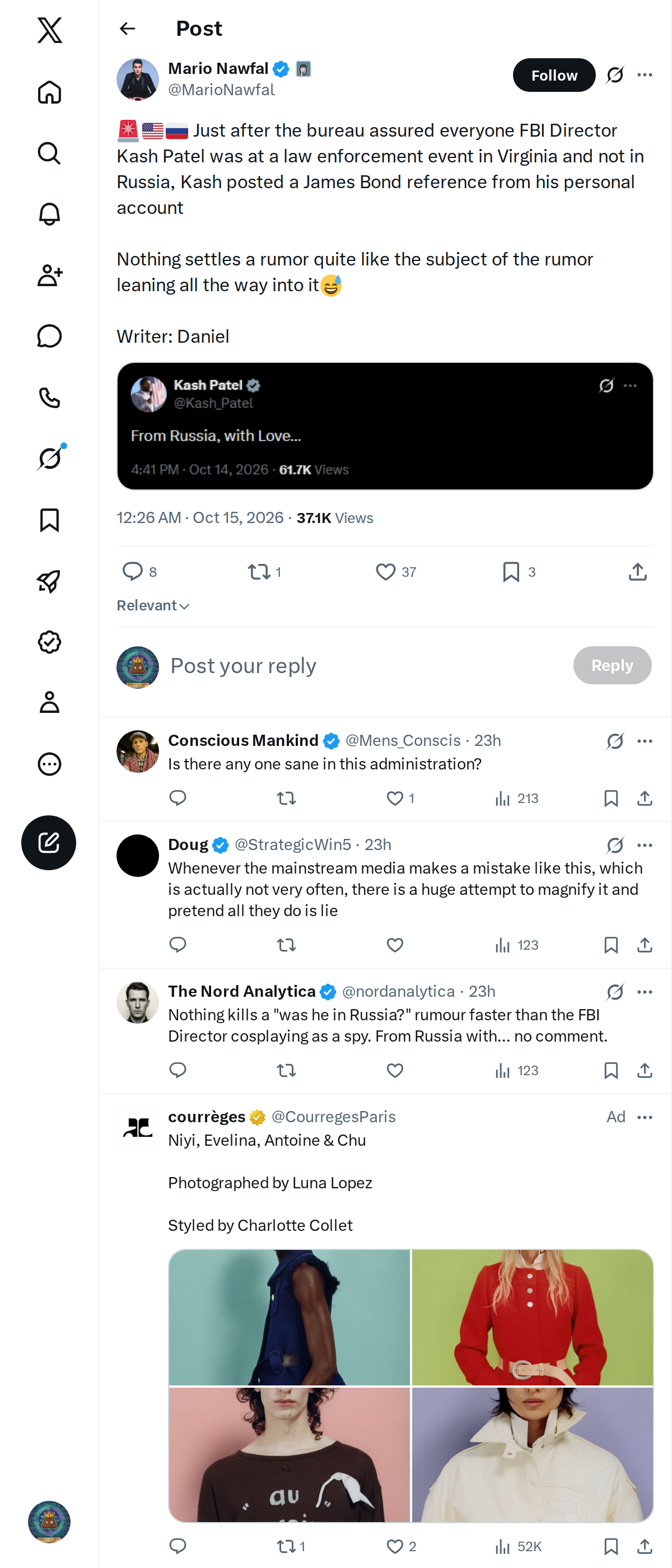Go back with the arrow icon
The height and width of the screenshot is (1568, 672).
coord(127,29)
